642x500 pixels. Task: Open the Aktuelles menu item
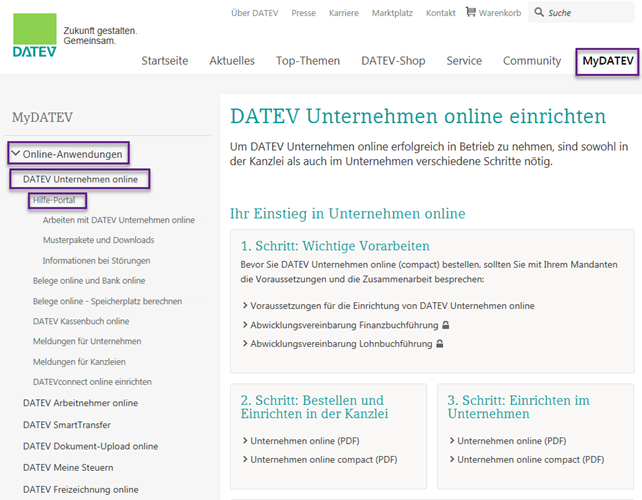coord(232,61)
